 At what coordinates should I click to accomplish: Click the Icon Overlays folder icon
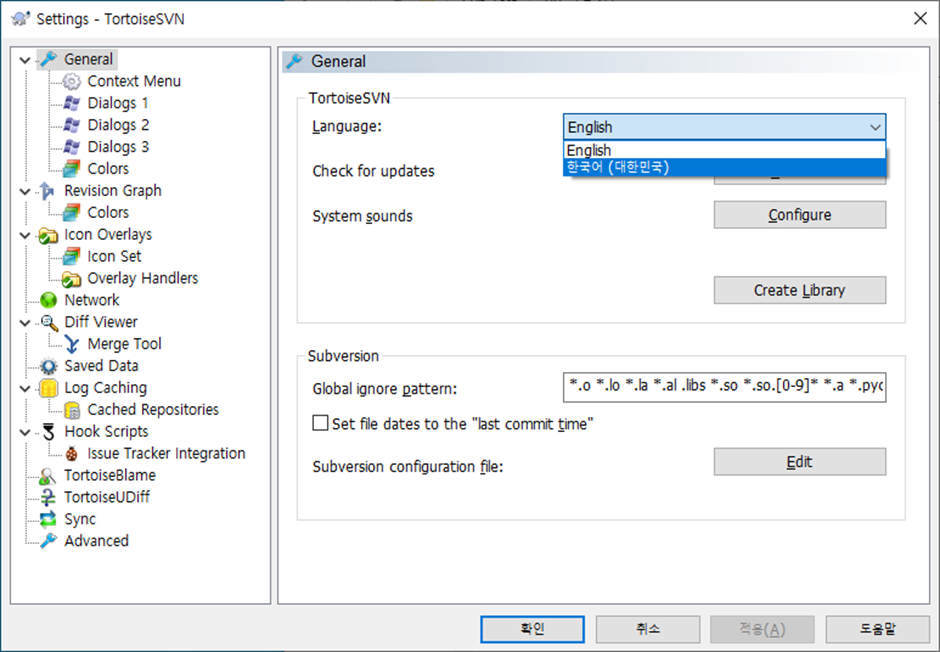coord(49,235)
